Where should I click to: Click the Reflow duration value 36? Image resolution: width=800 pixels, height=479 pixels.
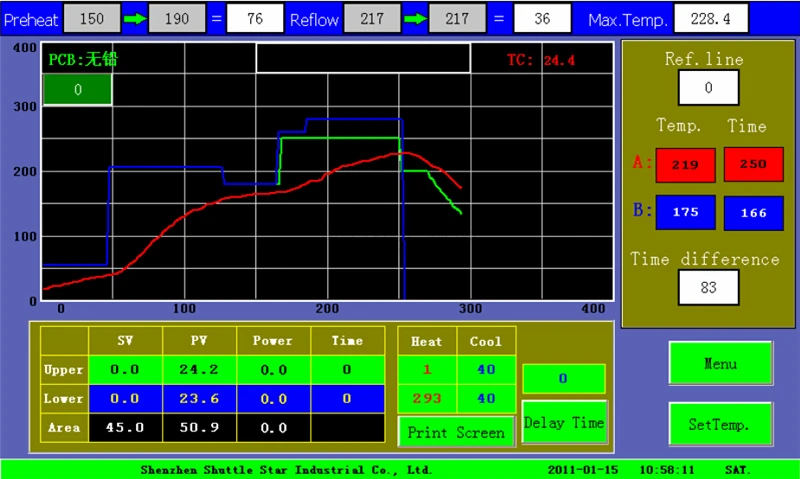coord(542,19)
